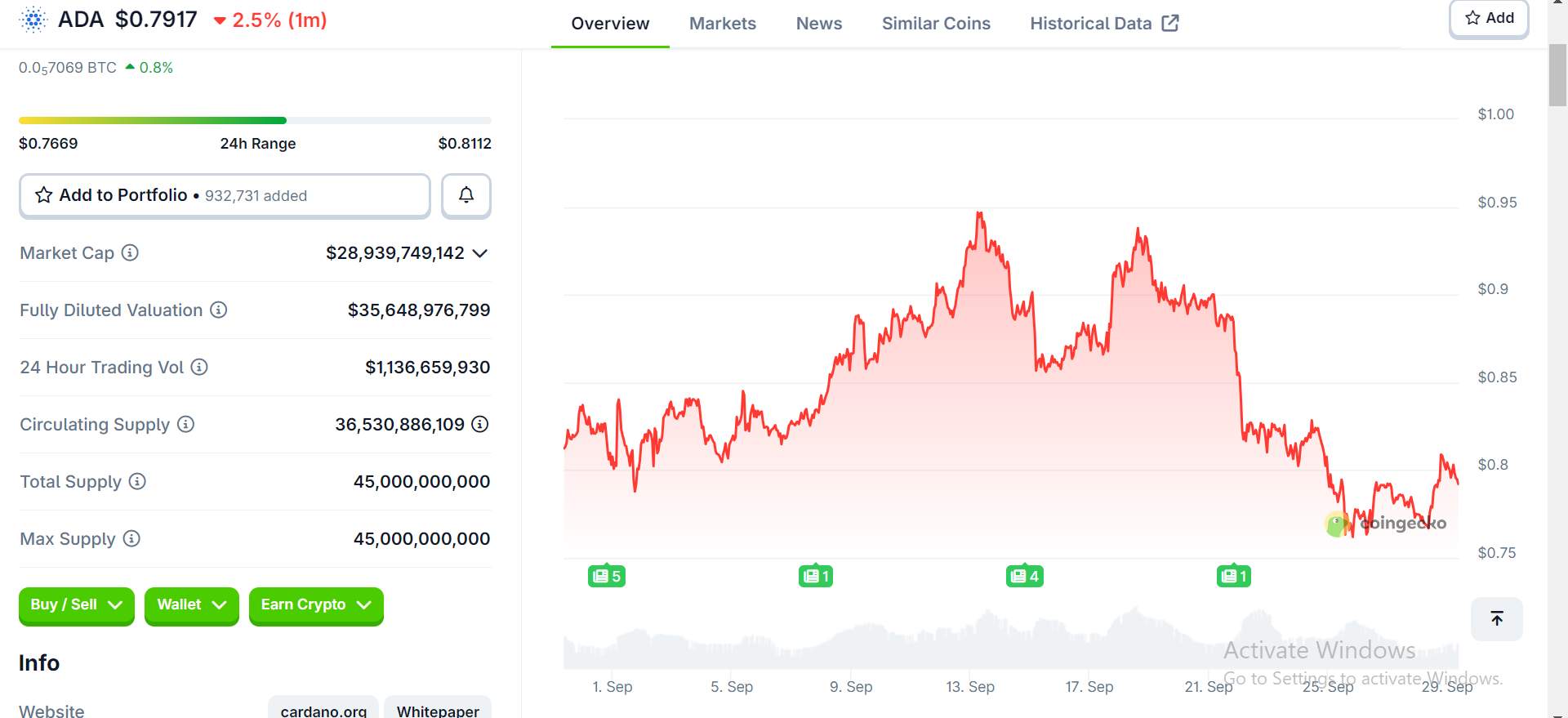Click the 24 Hour Trading Vol info icon

[199, 368]
